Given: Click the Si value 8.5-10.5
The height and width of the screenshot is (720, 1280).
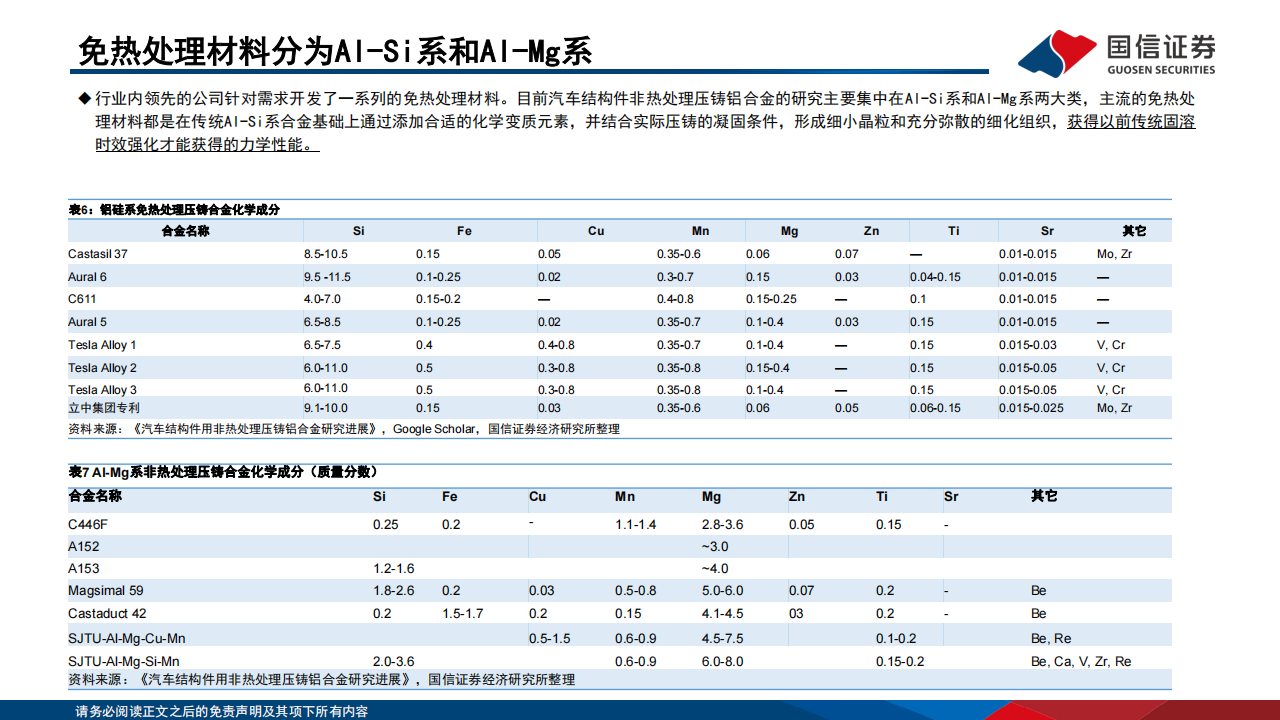Looking at the screenshot, I should (x=326, y=254).
